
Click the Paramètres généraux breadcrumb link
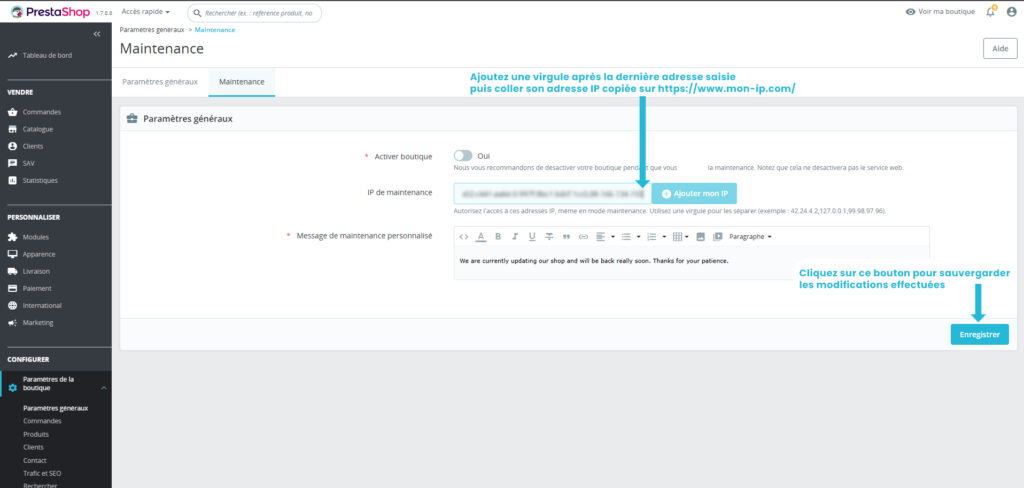click(152, 30)
